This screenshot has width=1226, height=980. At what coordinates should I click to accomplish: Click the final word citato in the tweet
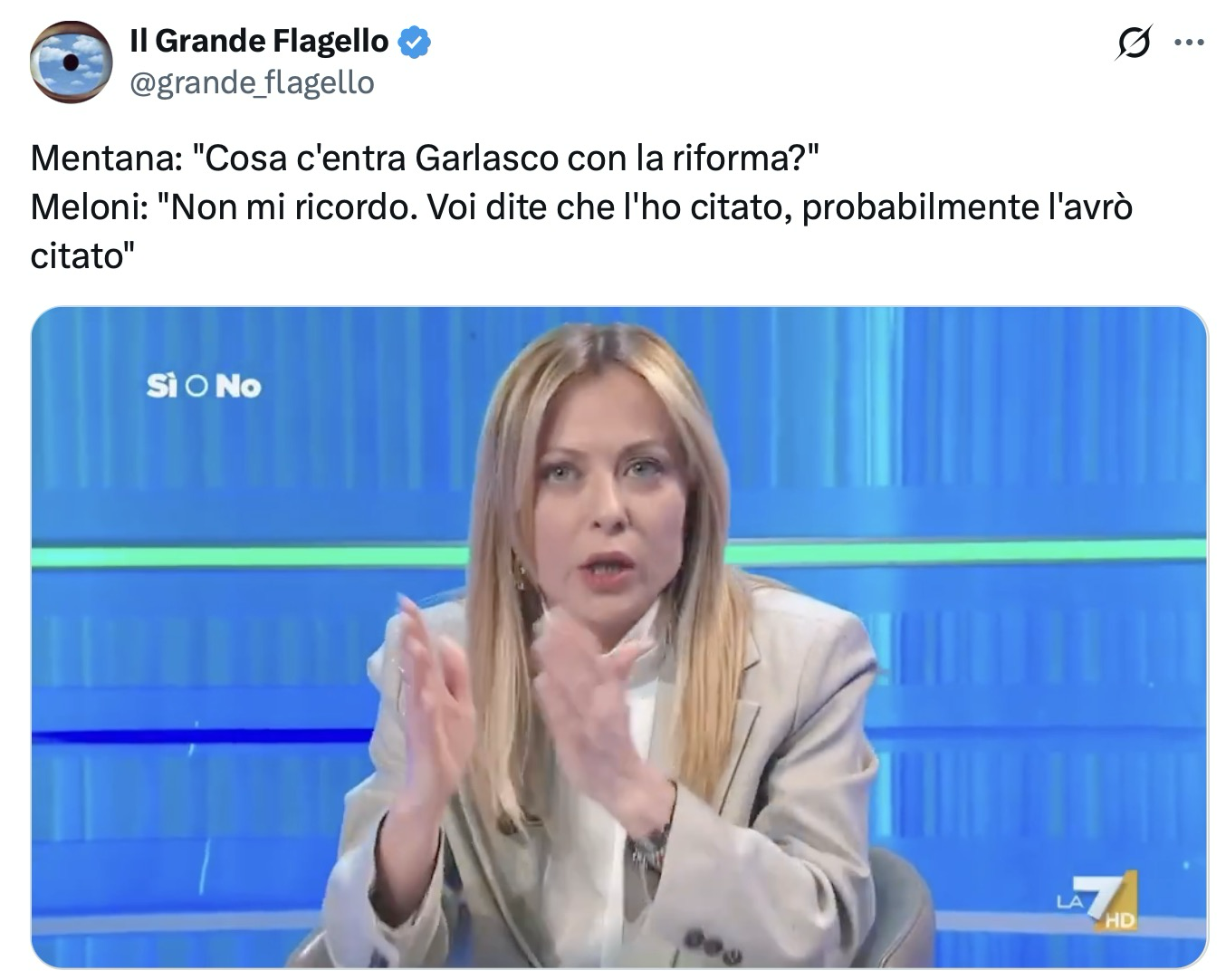[77, 256]
